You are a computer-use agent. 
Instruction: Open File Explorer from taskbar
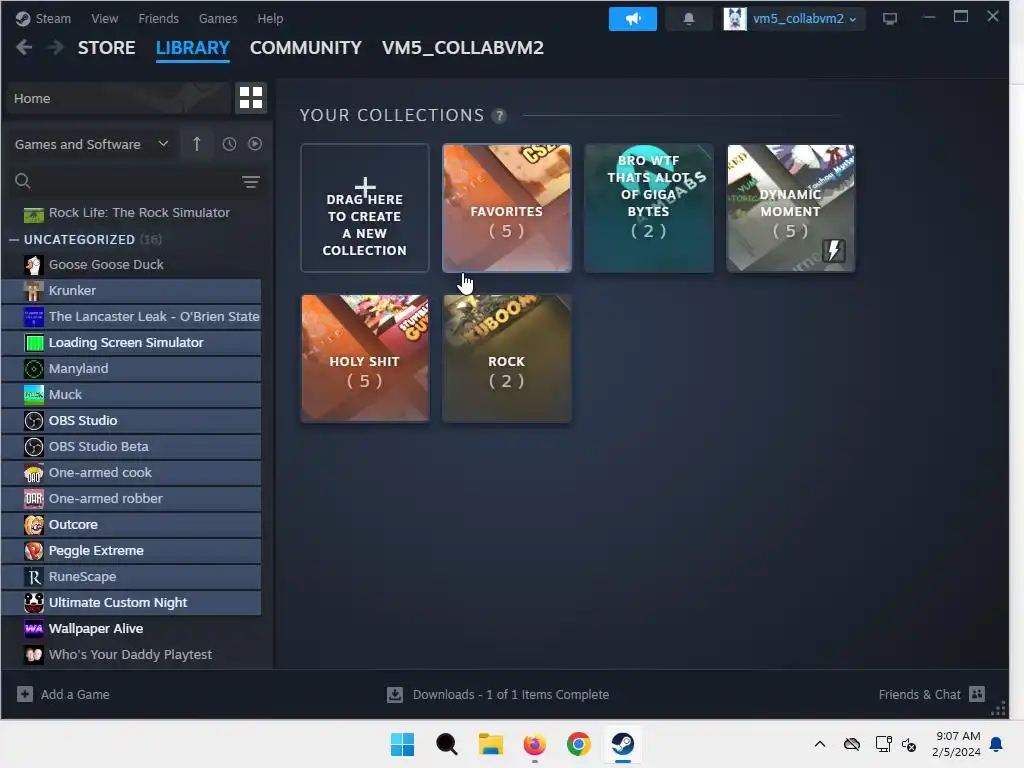coord(490,744)
